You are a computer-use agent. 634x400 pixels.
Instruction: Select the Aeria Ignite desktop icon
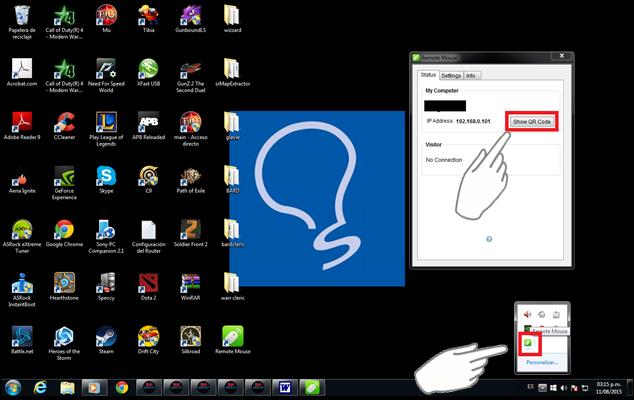(22, 180)
